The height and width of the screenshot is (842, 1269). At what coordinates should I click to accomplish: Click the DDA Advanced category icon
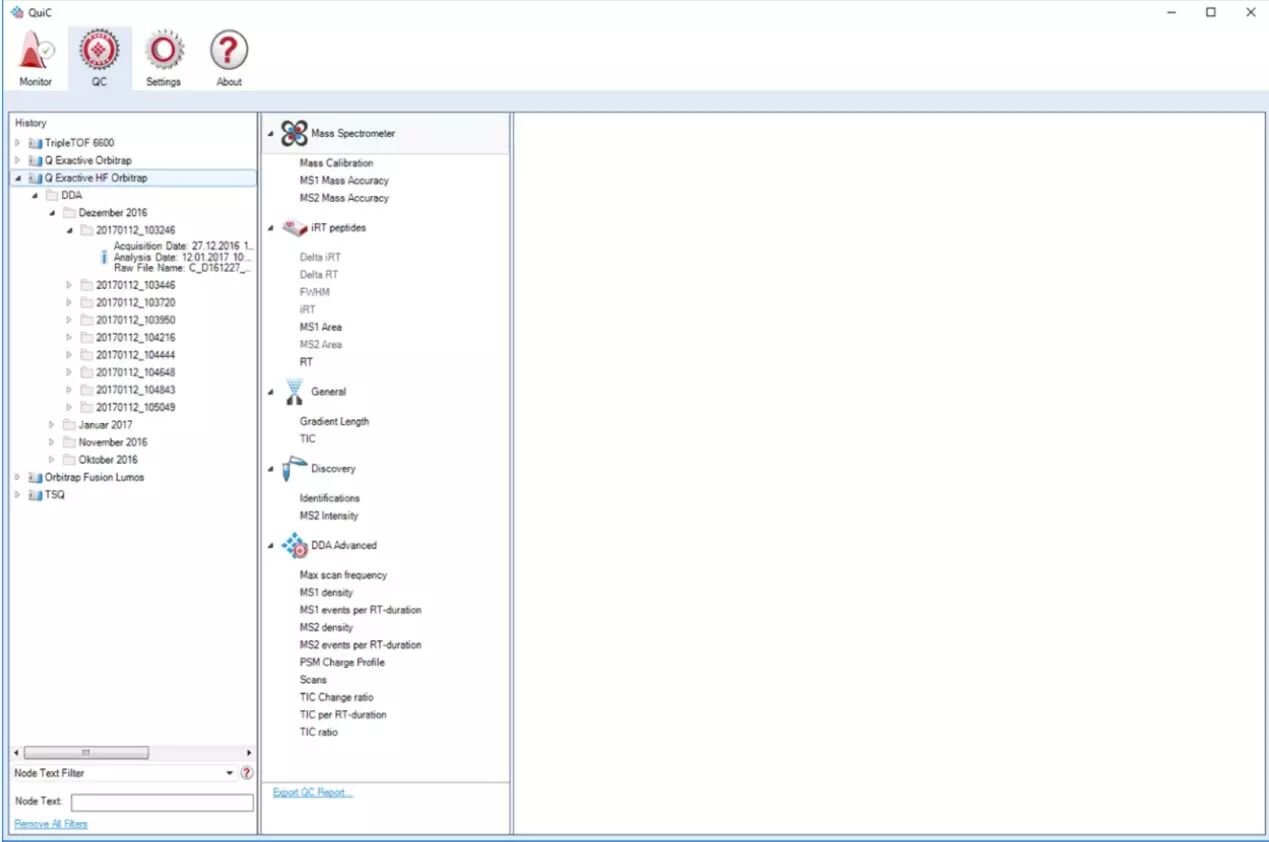click(294, 545)
